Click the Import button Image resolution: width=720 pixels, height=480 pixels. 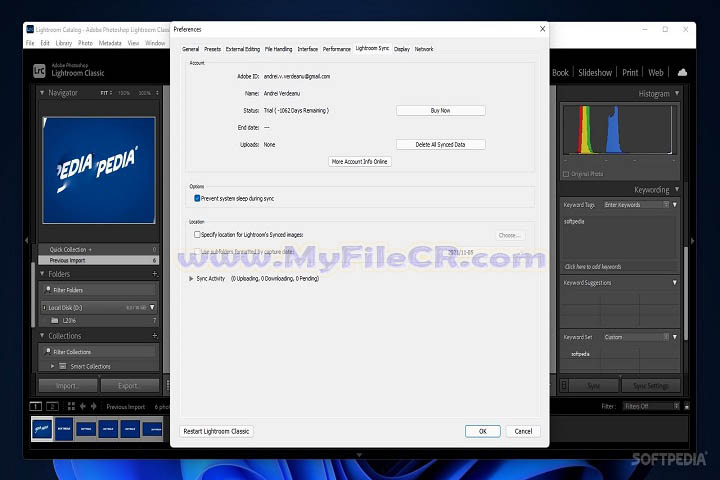tap(68, 385)
